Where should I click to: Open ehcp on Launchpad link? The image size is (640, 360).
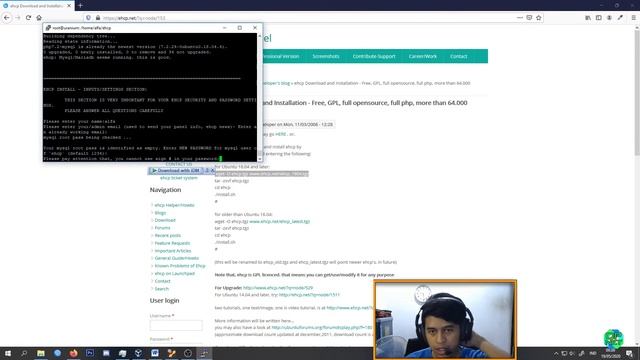pos(174,273)
